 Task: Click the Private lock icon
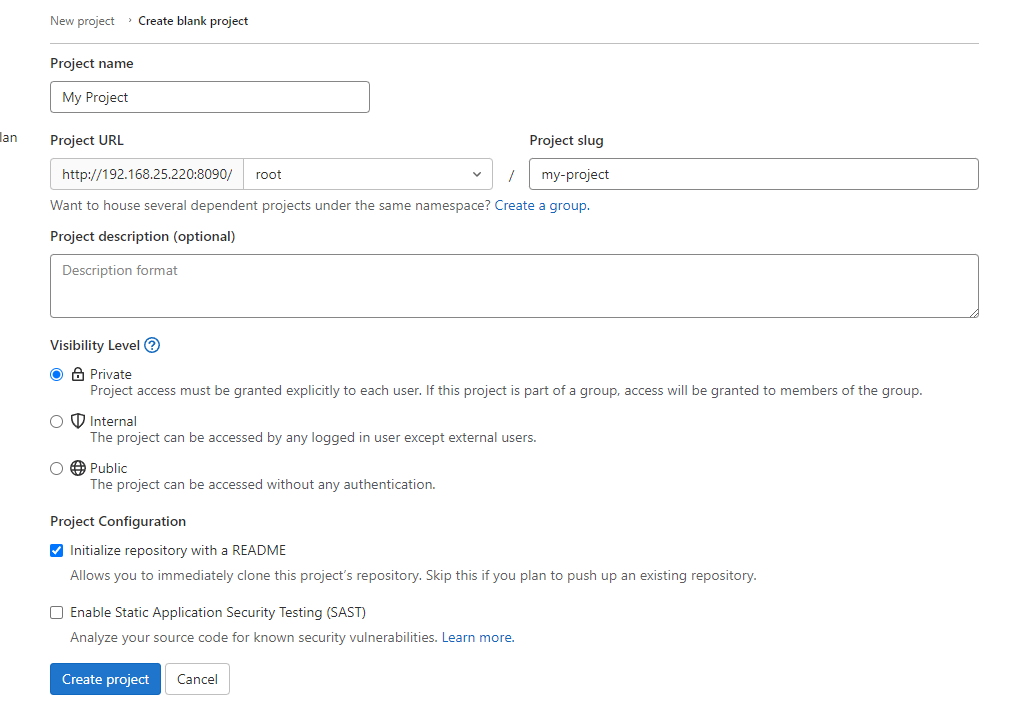pyautogui.click(x=78, y=374)
